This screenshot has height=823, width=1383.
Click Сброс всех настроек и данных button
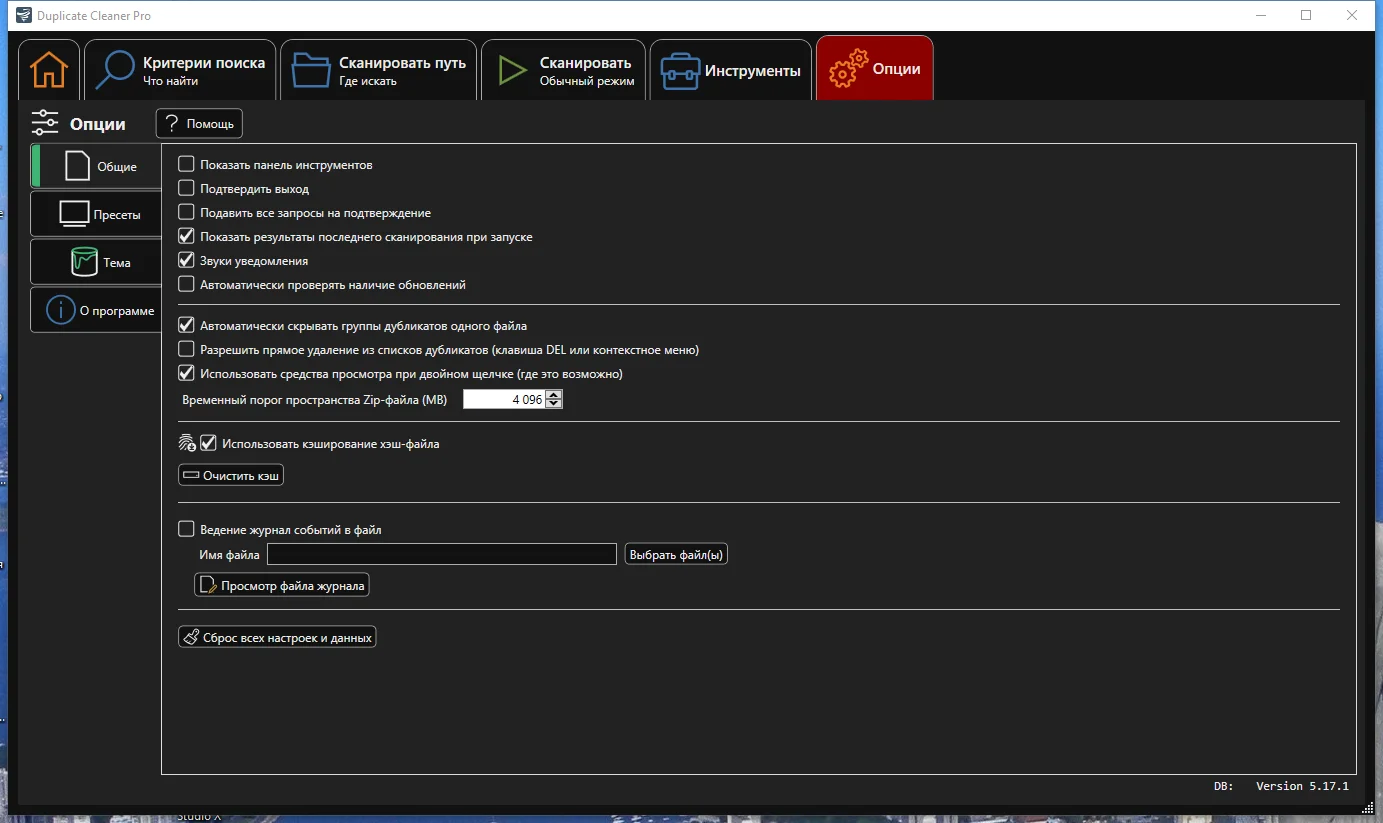pyautogui.click(x=277, y=637)
